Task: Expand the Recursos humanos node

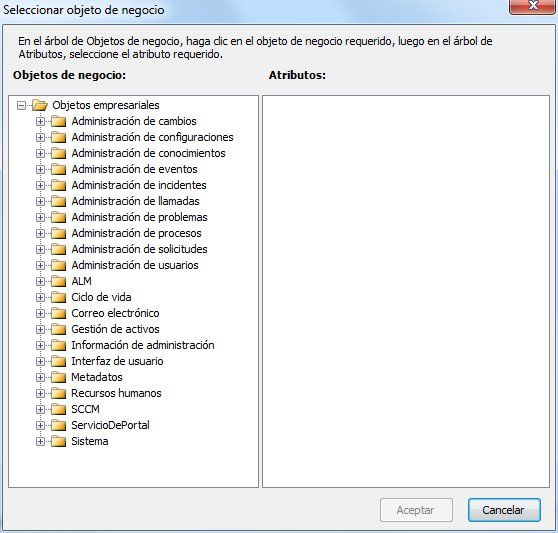Action: click(40, 394)
